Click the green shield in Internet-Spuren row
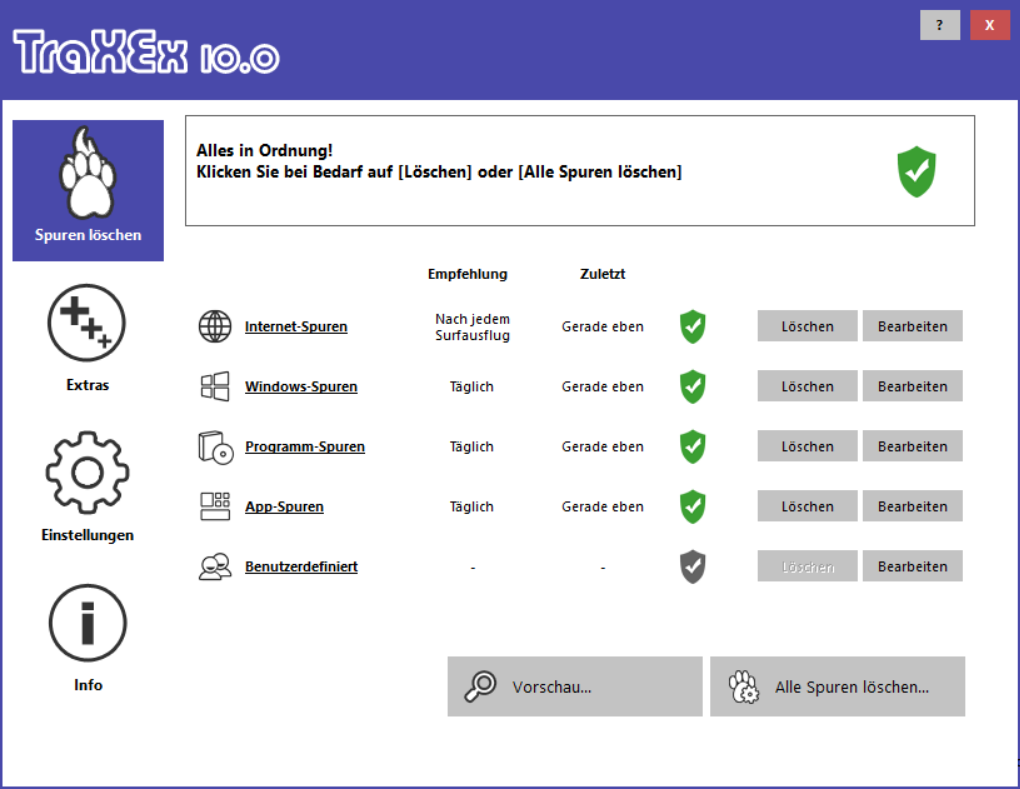This screenshot has width=1020, height=789. [x=693, y=327]
